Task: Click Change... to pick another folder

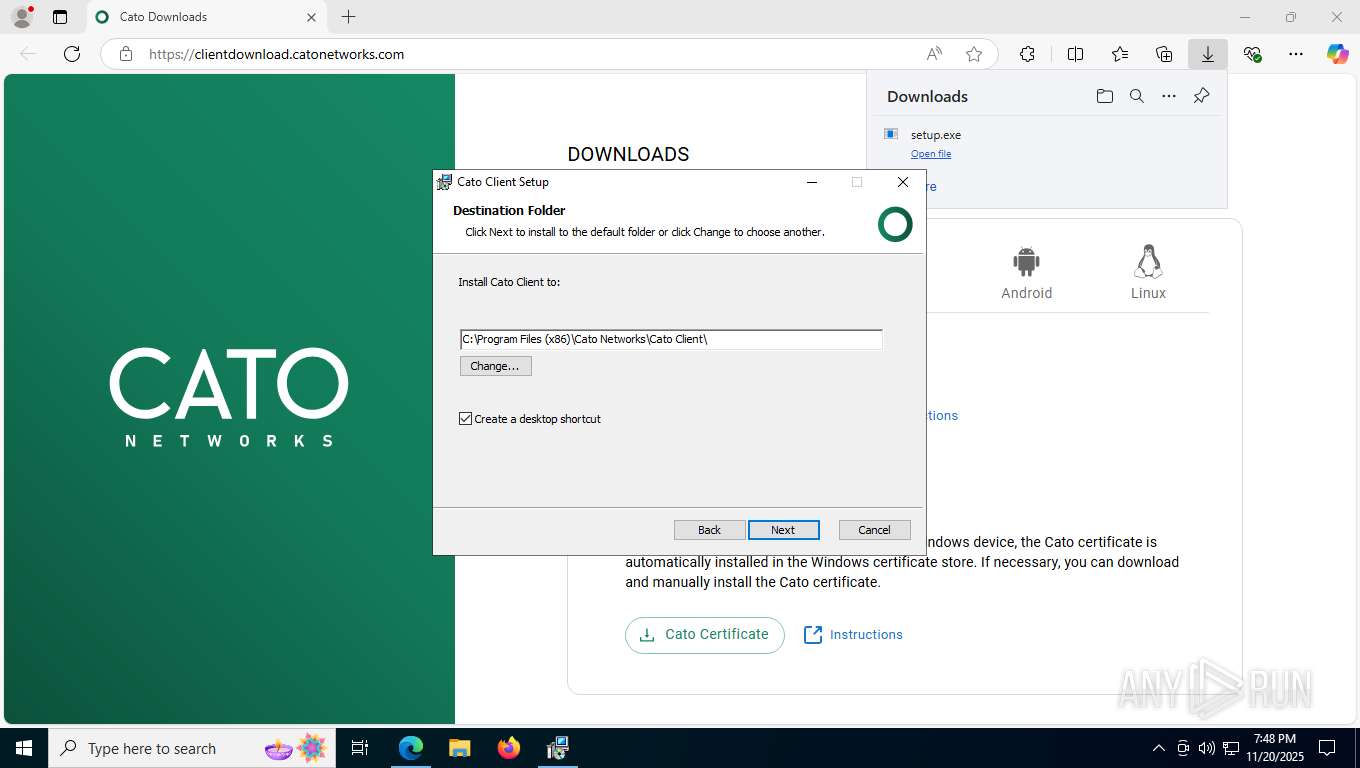Action: point(495,366)
